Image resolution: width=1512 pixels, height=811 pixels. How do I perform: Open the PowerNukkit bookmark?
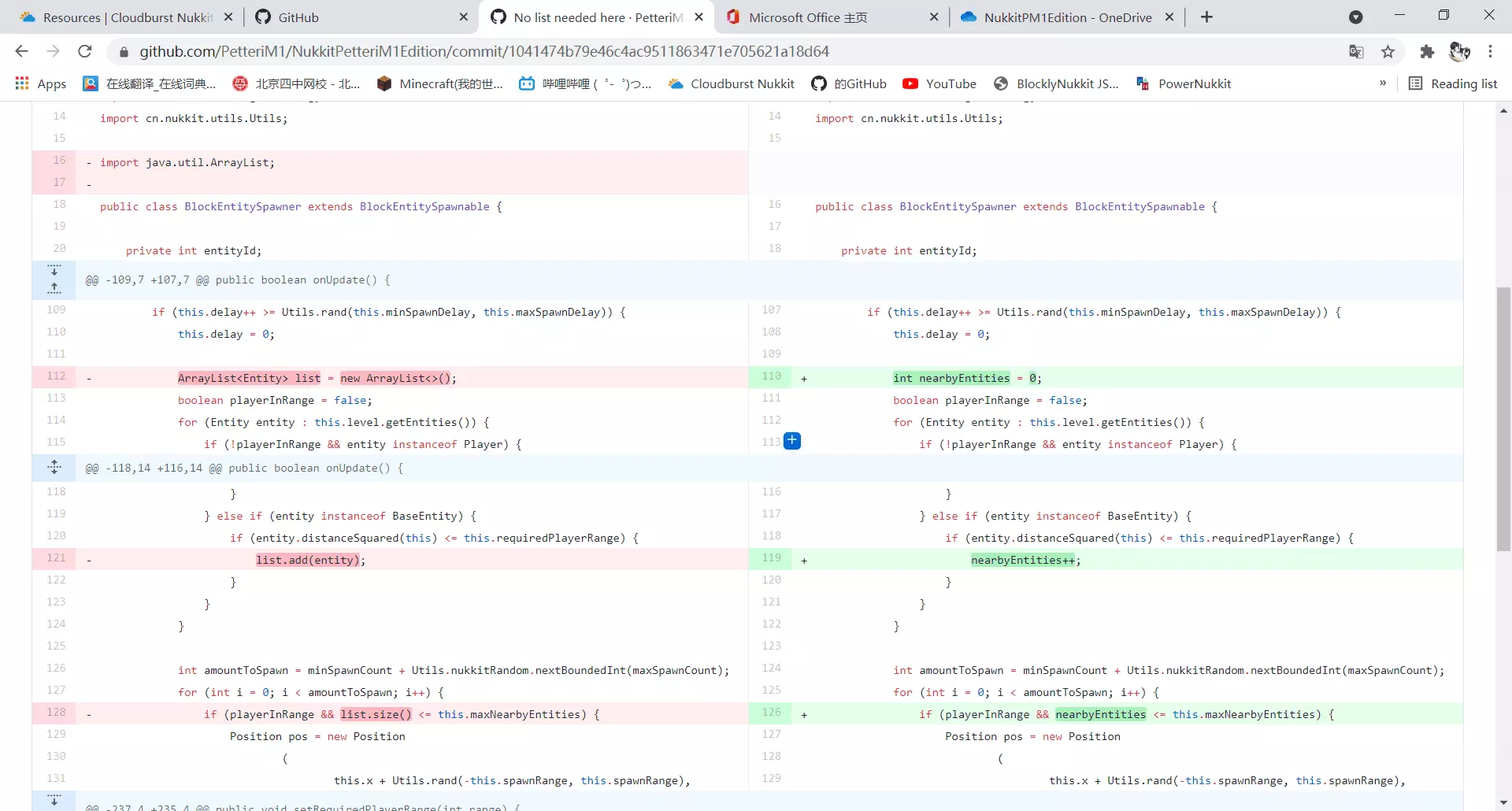click(x=1183, y=83)
